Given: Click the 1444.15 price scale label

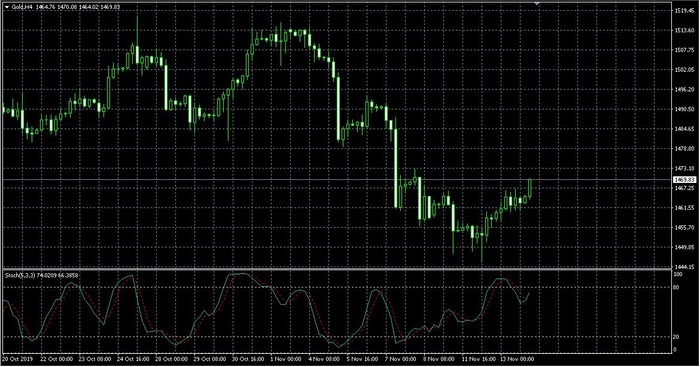Looking at the screenshot, I should pos(684,267).
